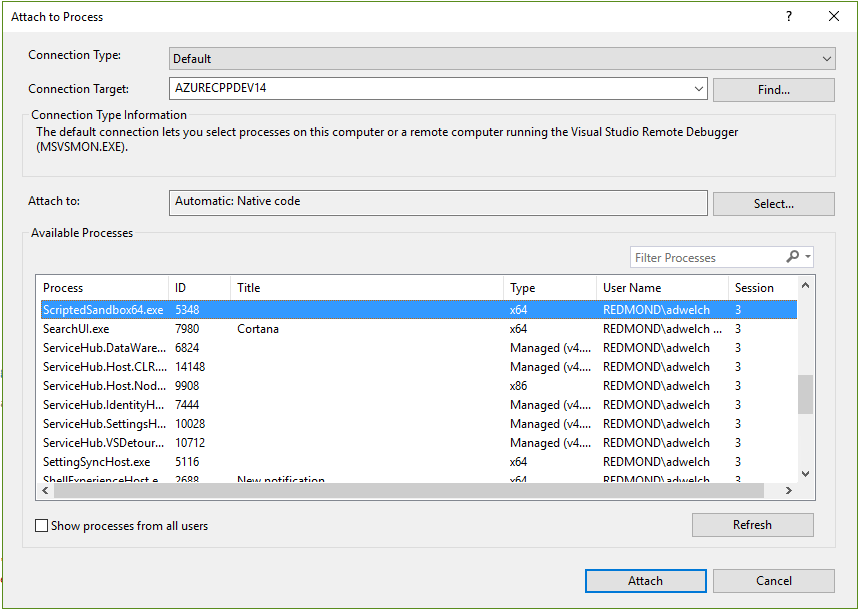Viewport: 861px width, 611px height.
Task: Click the search magnifier icon in filter box
Action: (792, 257)
